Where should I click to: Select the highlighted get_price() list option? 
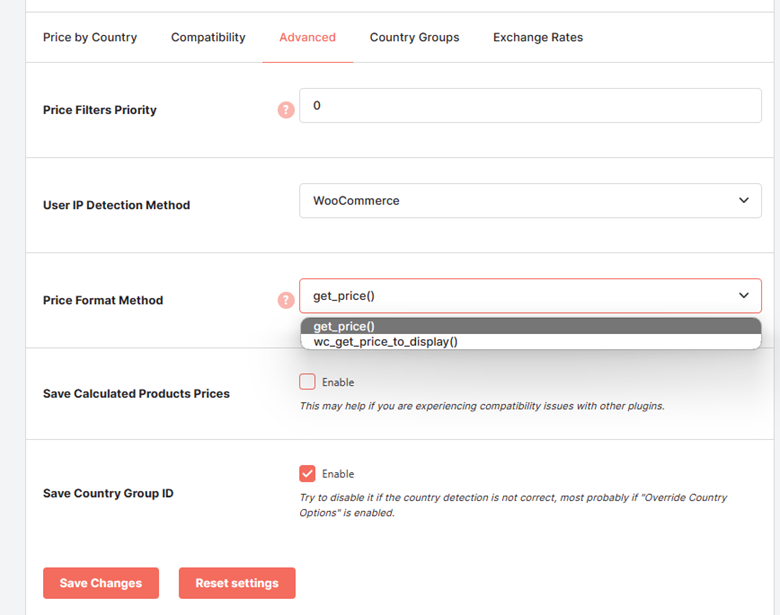[x=531, y=326]
